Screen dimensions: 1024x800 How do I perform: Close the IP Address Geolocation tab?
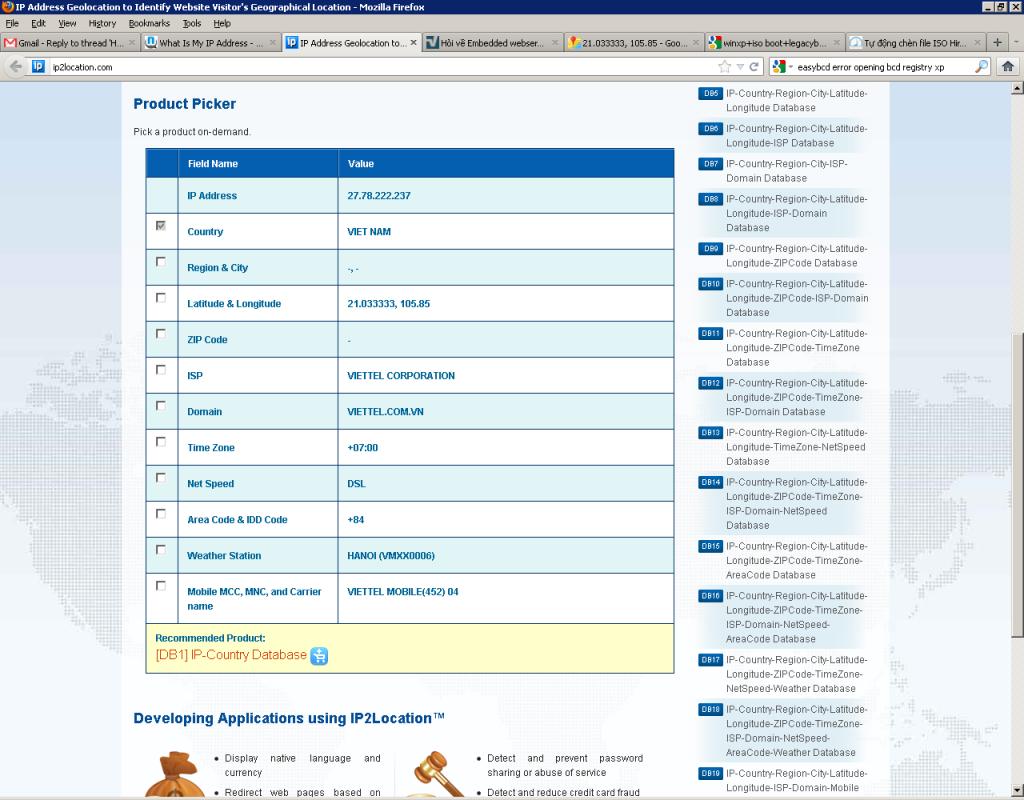pos(413,42)
